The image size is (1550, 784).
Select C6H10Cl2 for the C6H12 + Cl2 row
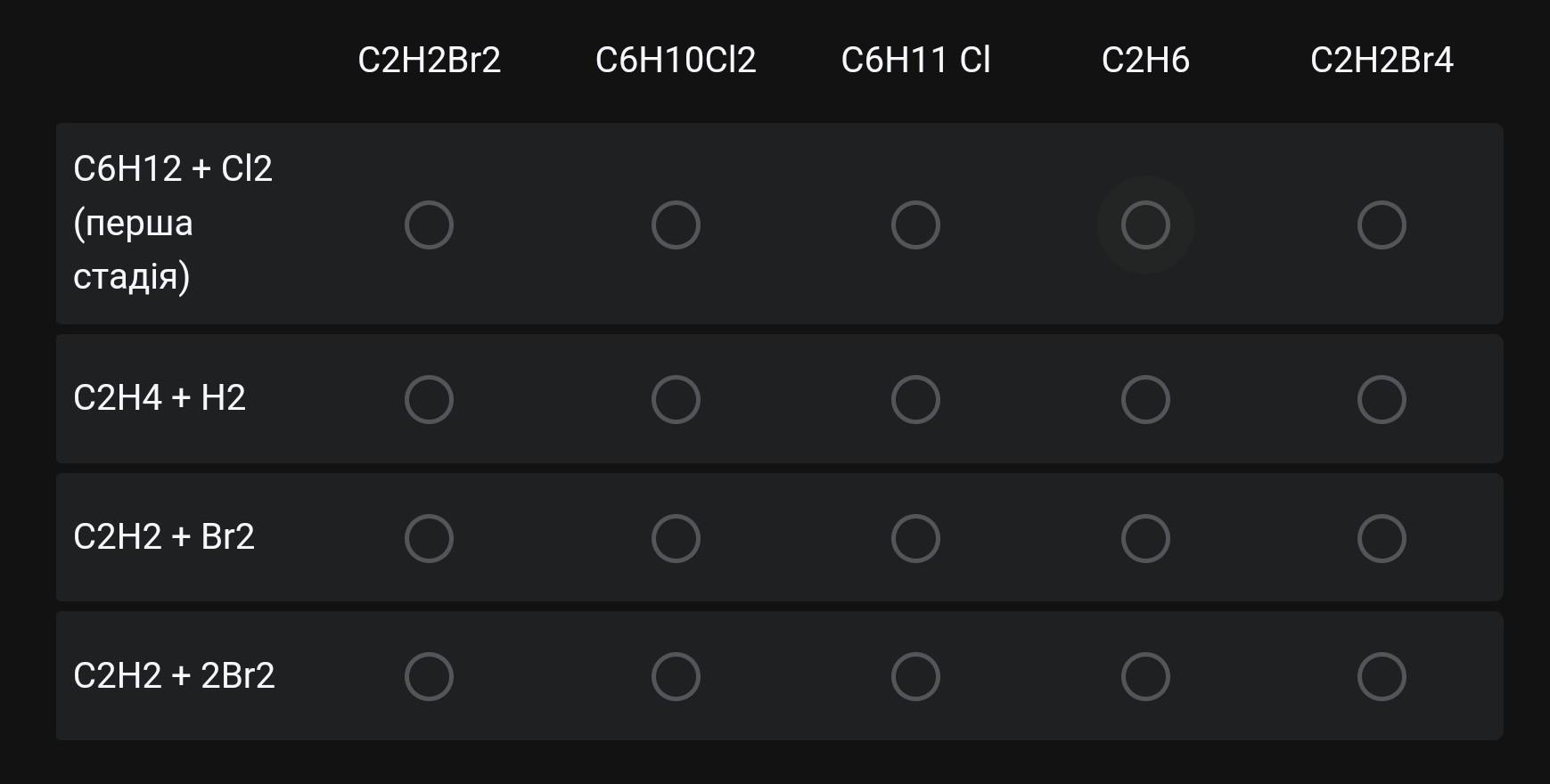(676, 225)
